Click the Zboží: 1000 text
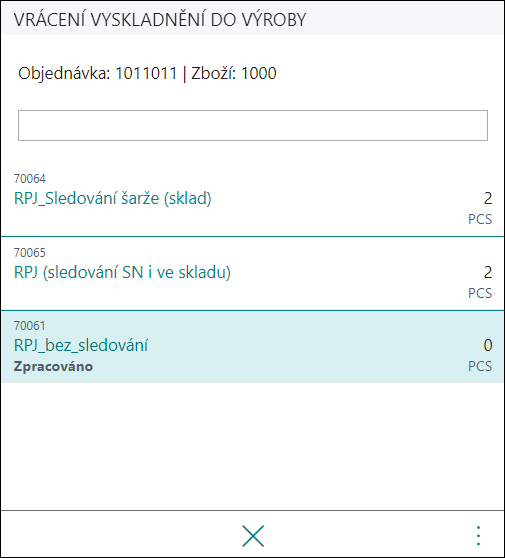The height and width of the screenshot is (558, 505). [x=234, y=74]
